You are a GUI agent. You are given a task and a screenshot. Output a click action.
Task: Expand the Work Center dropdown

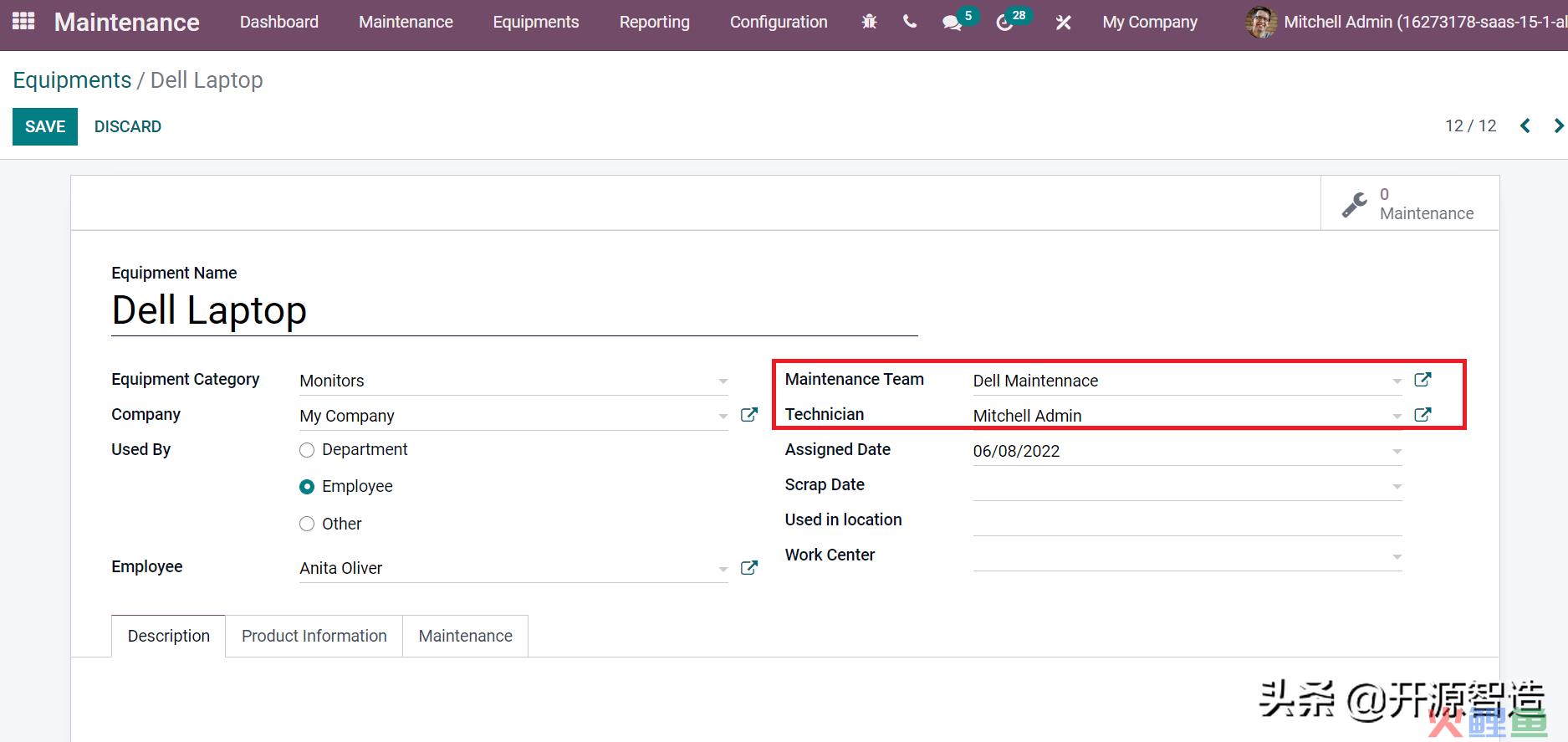click(1397, 557)
